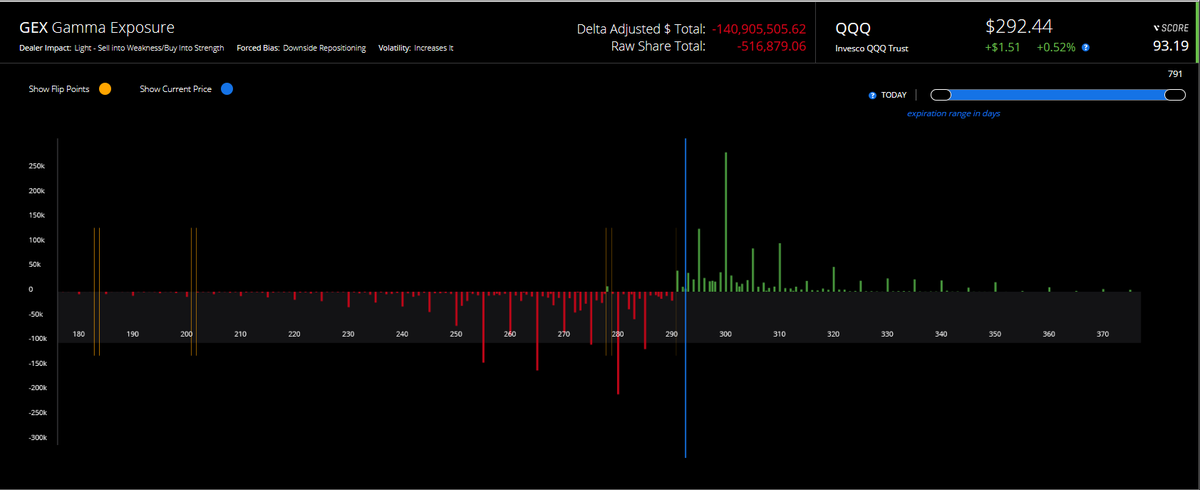Click the blue current price vertical line
The width and height of the screenshot is (1200, 490).
(x=686, y=298)
